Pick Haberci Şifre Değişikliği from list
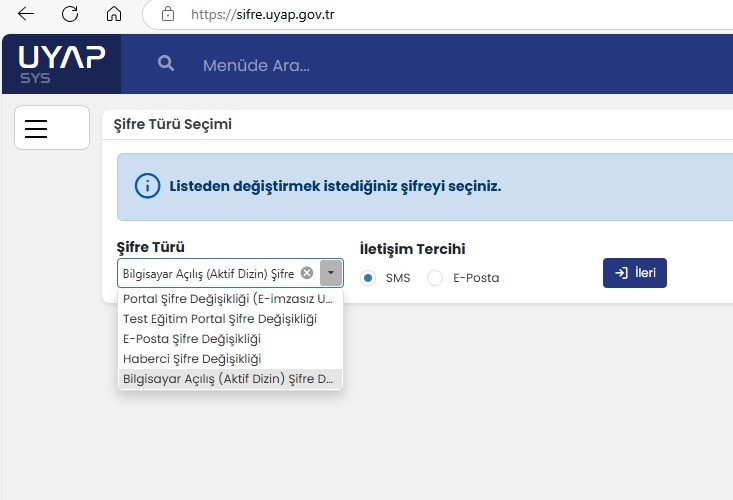The height and width of the screenshot is (500, 733). tap(192, 359)
